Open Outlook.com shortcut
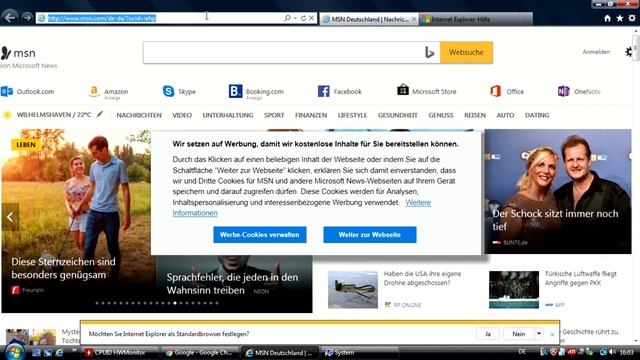This screenshot has height=360, width=640. 27,91
